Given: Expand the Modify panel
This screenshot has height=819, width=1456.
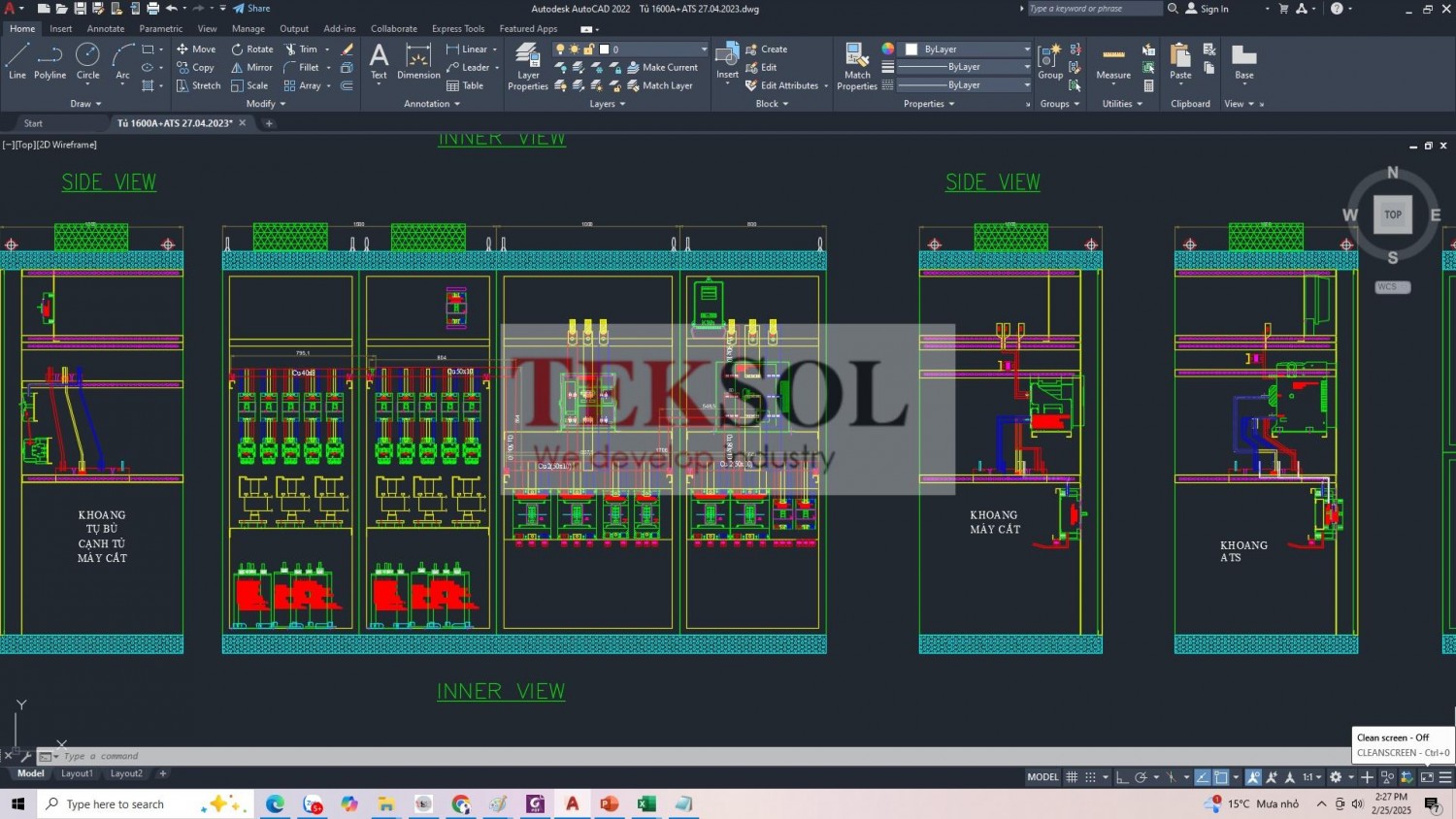Looking at the screenshot, I should [x=265, y=104].
